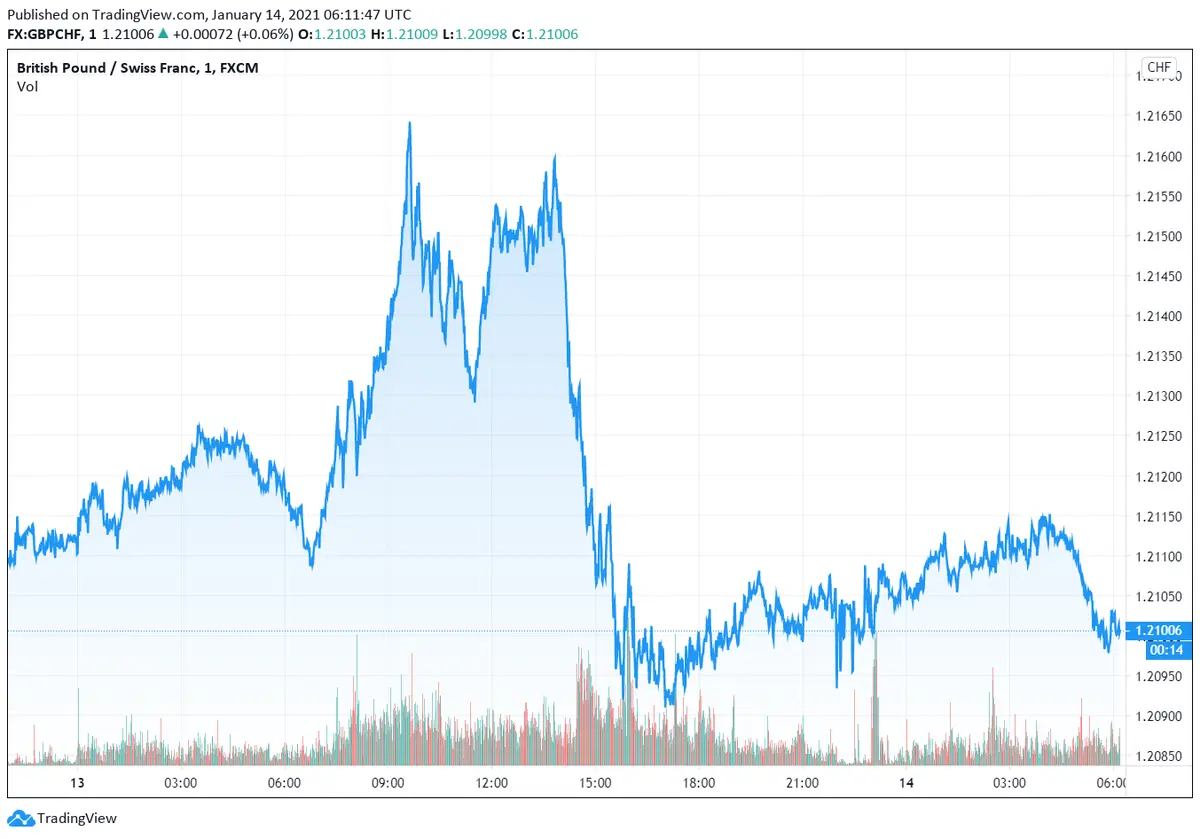This screenshot has width=1200, height=839.
Task: Click the bold 14 date marker
Action: coord(905,782)
